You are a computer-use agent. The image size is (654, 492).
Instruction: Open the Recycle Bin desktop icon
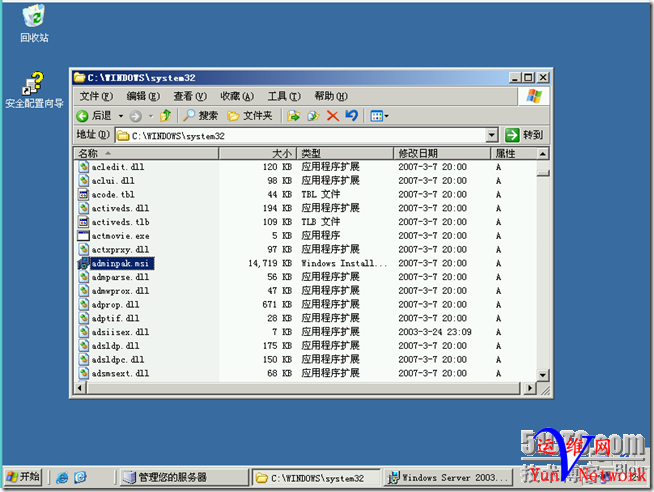click(34, 23)
